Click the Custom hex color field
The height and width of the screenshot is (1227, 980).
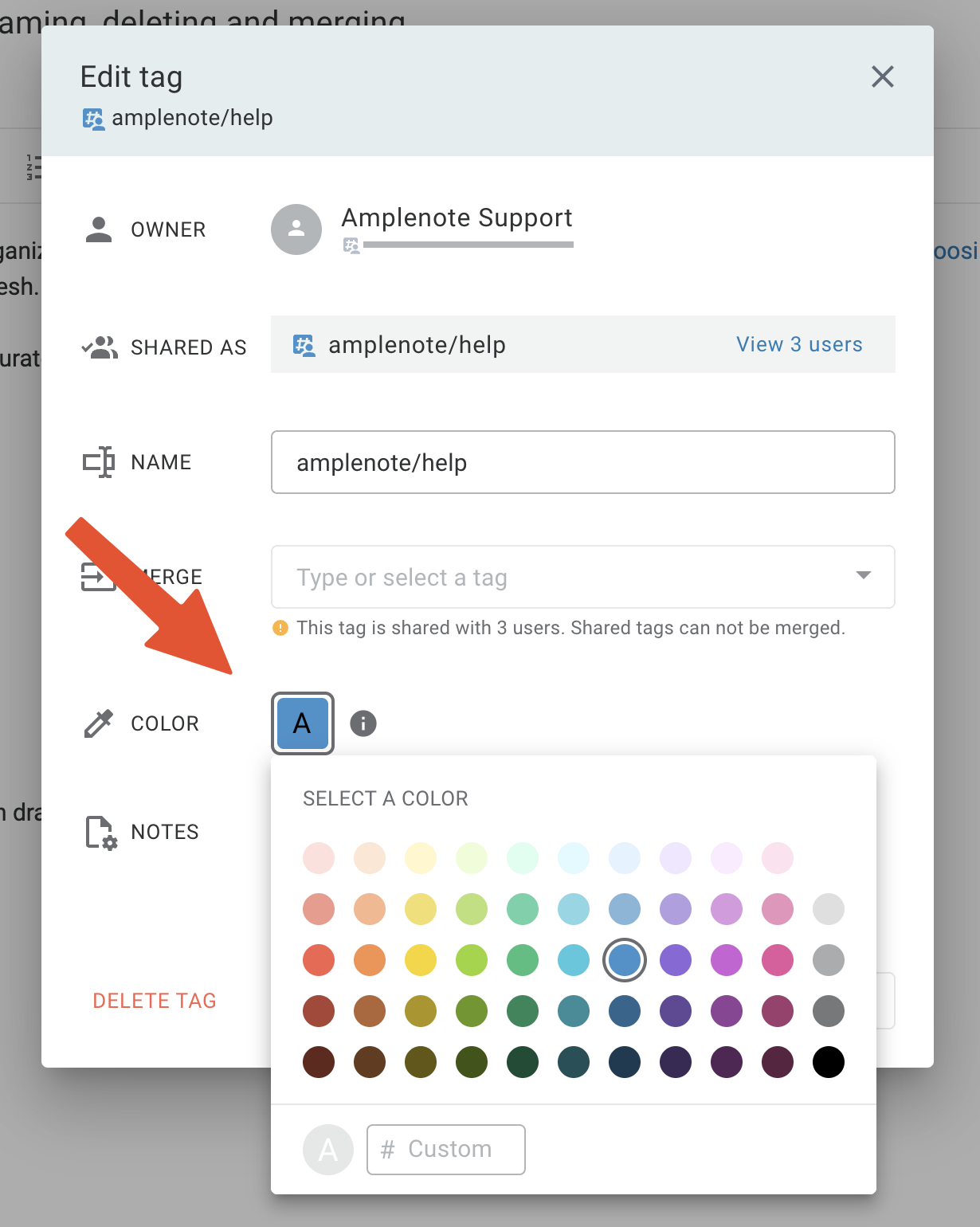pos(446,1150)
